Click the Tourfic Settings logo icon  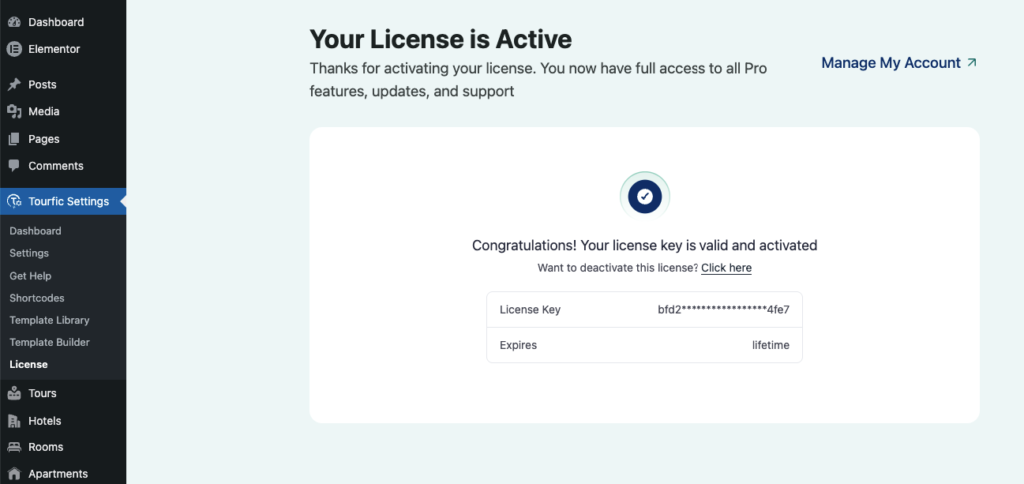(x=14, y=201)
